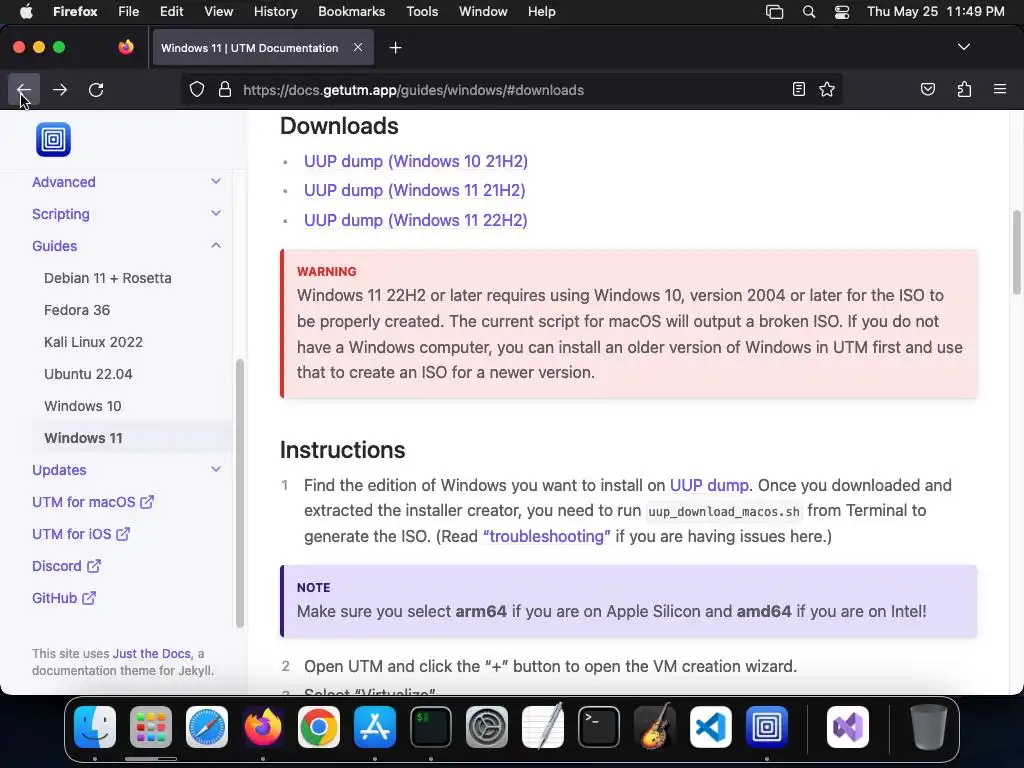Open the Apple menu

pyautogui.click(x=26, y=12)
